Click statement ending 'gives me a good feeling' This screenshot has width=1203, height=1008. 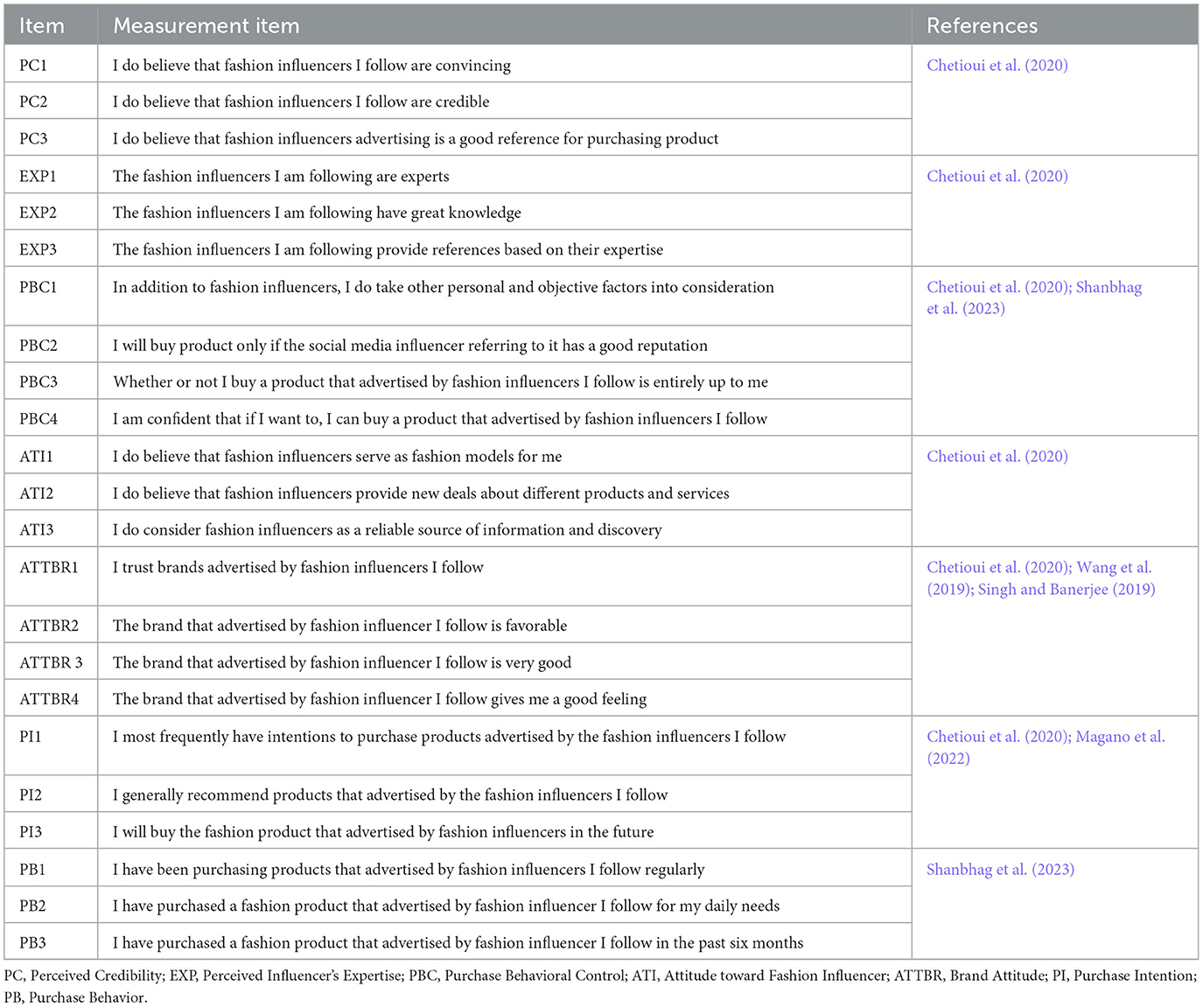point(380,700)
